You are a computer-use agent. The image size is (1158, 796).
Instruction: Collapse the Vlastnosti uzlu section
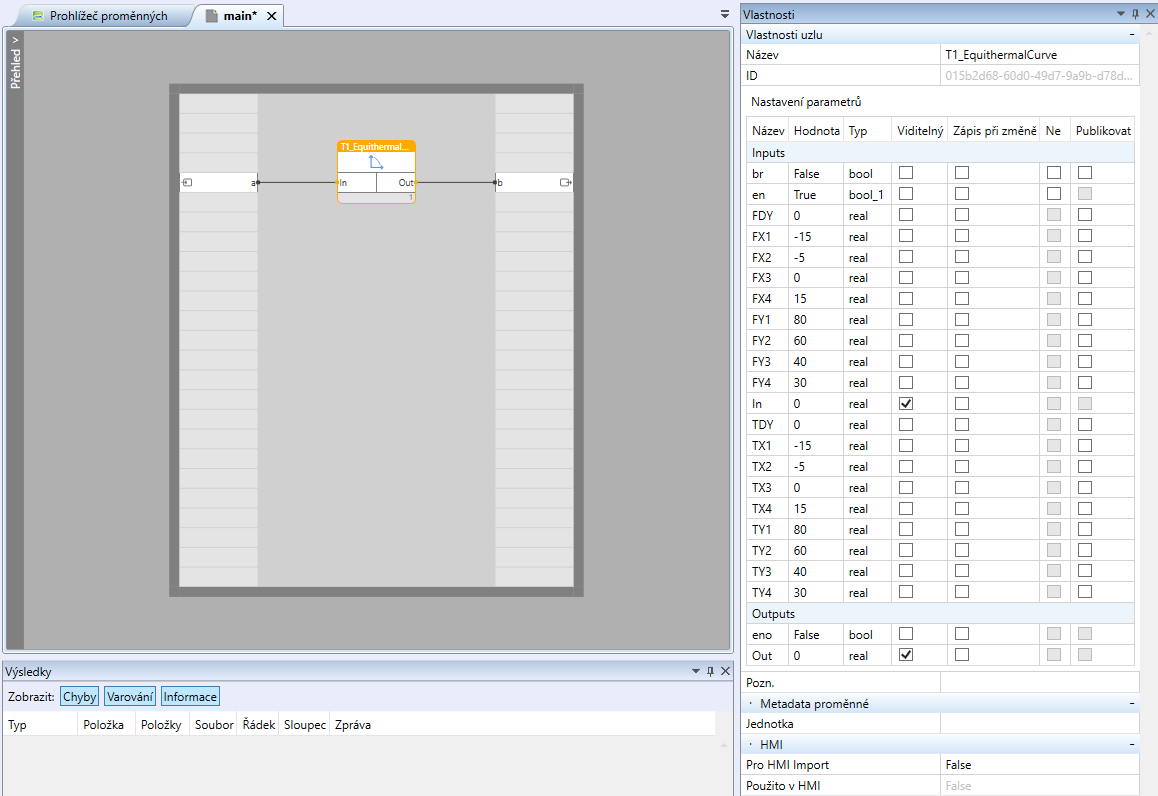(x=1131, y=35)
